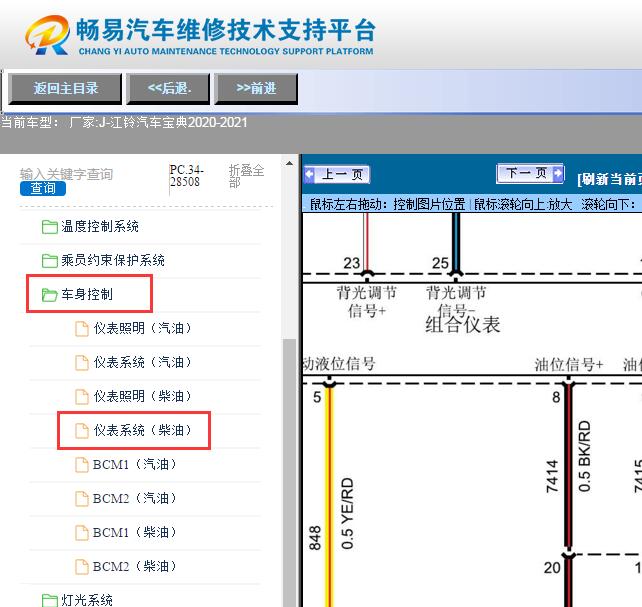Click 组合仪表 label in diagram
Viewport: 642px width, 607px height.
(x=463, y=325)
